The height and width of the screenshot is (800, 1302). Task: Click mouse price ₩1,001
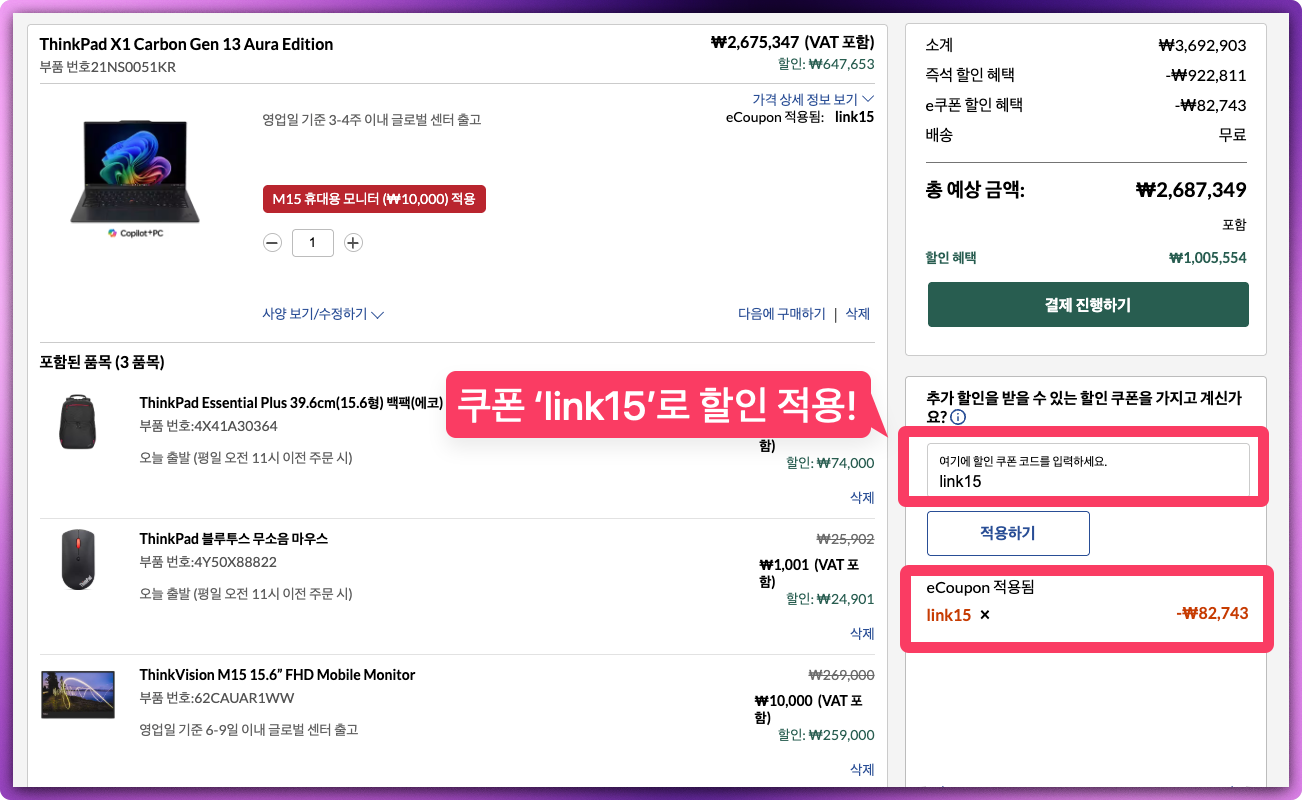coord(784,565)
